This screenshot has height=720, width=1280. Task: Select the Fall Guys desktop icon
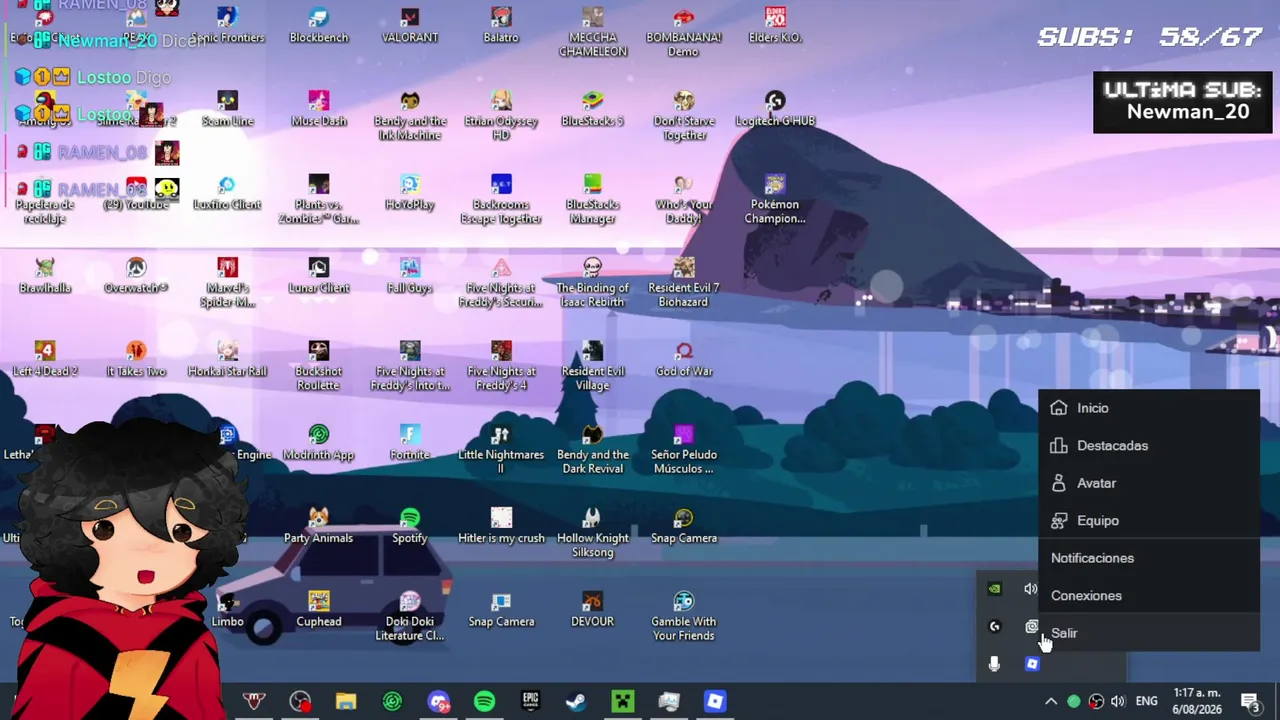[x=410, y=276]
